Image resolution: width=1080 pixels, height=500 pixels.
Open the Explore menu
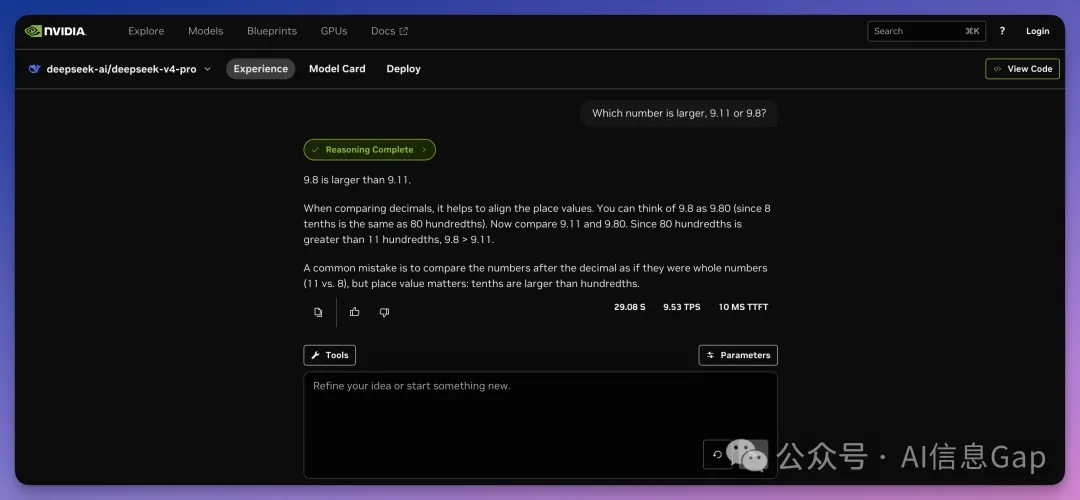pyautogui.click(x=146, y=31)
